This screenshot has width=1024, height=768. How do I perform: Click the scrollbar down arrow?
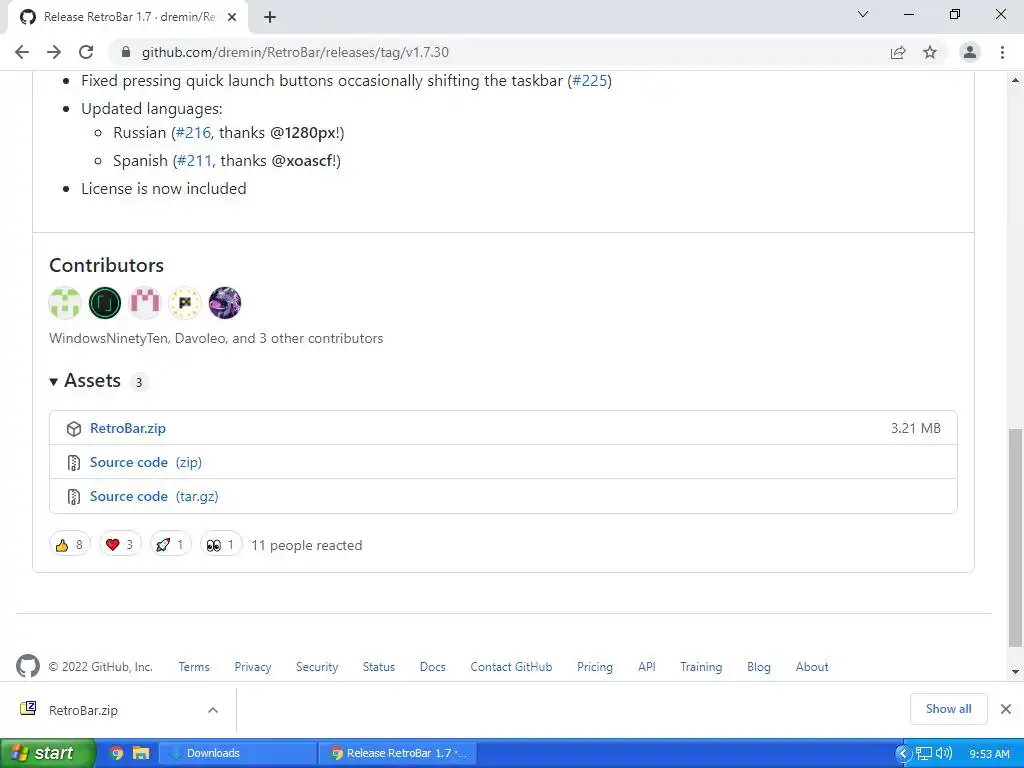[x=1015, y=671]
